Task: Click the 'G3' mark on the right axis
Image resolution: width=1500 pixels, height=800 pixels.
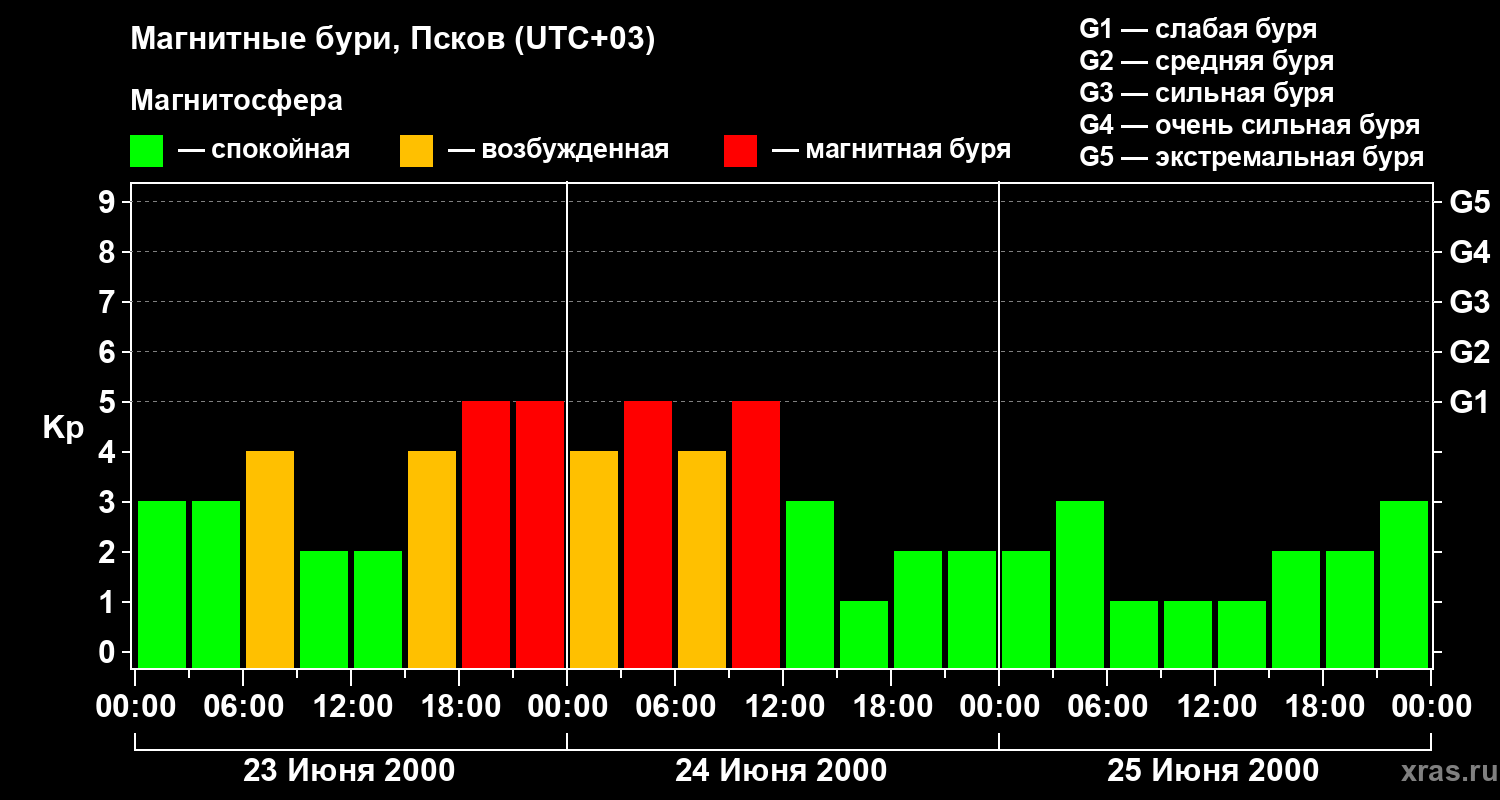Action: click(1470, 302)
